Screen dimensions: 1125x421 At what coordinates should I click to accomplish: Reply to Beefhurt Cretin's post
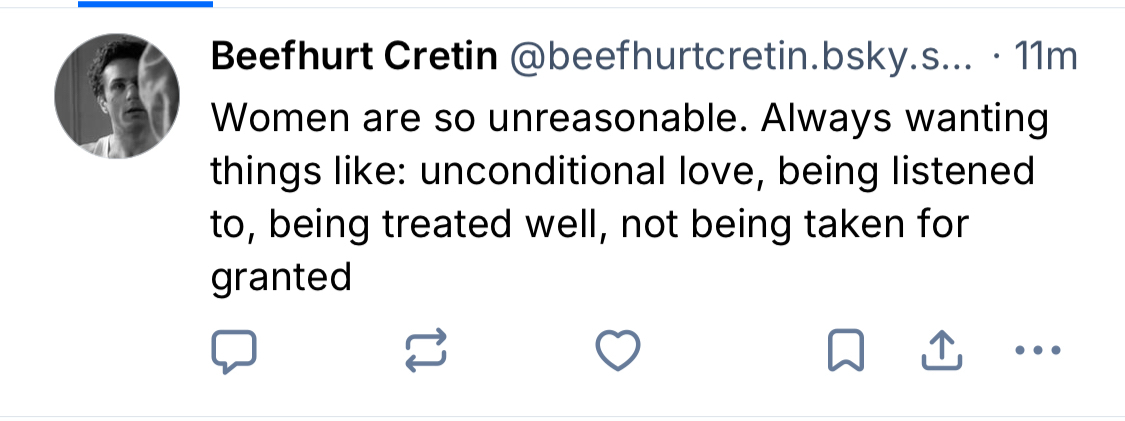235,350
